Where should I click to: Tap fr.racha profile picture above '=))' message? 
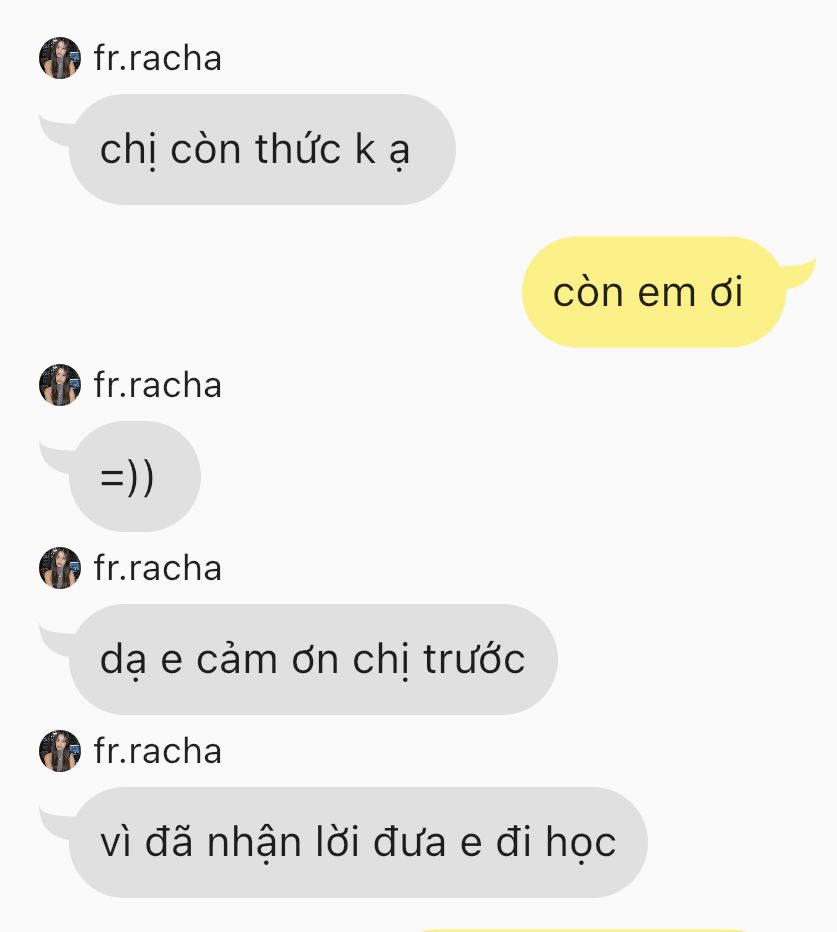click(59, 385)
